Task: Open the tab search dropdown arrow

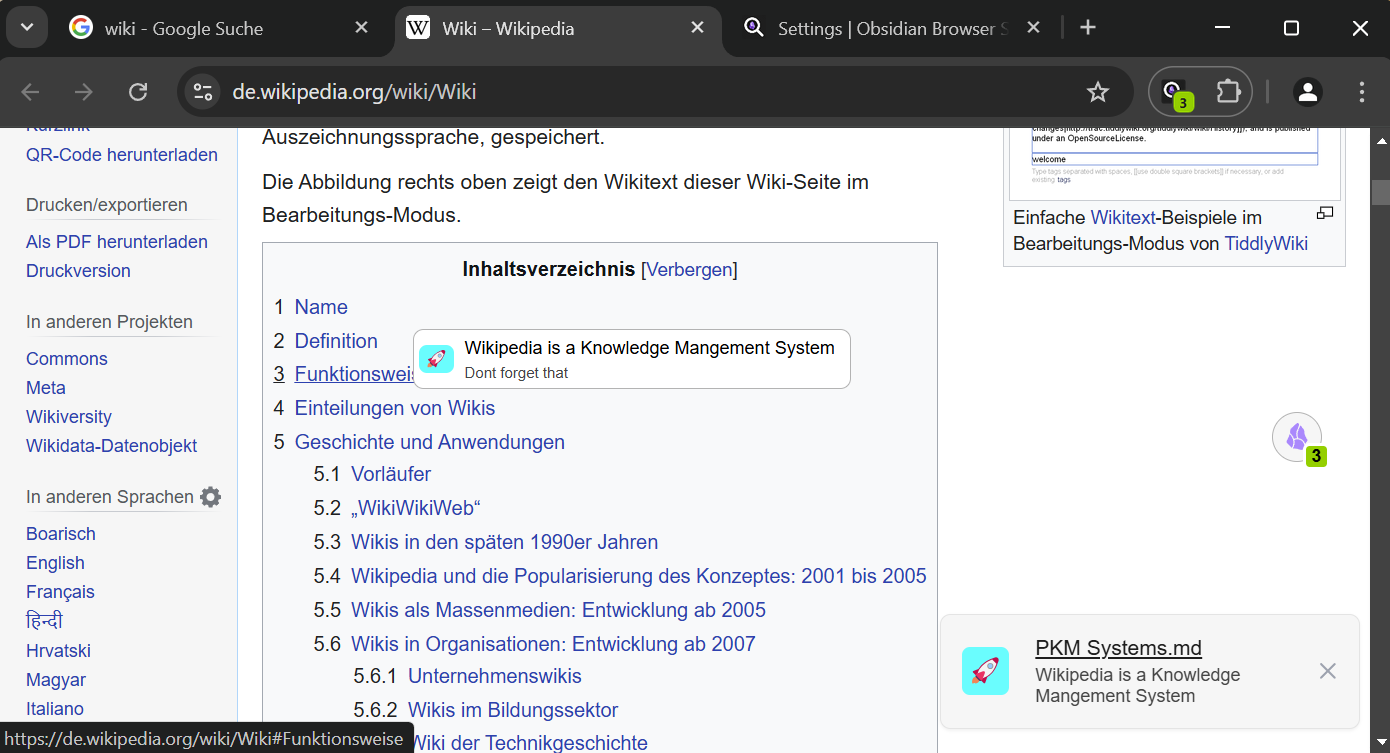Action: pyautogui.click(x=27, y=27)
